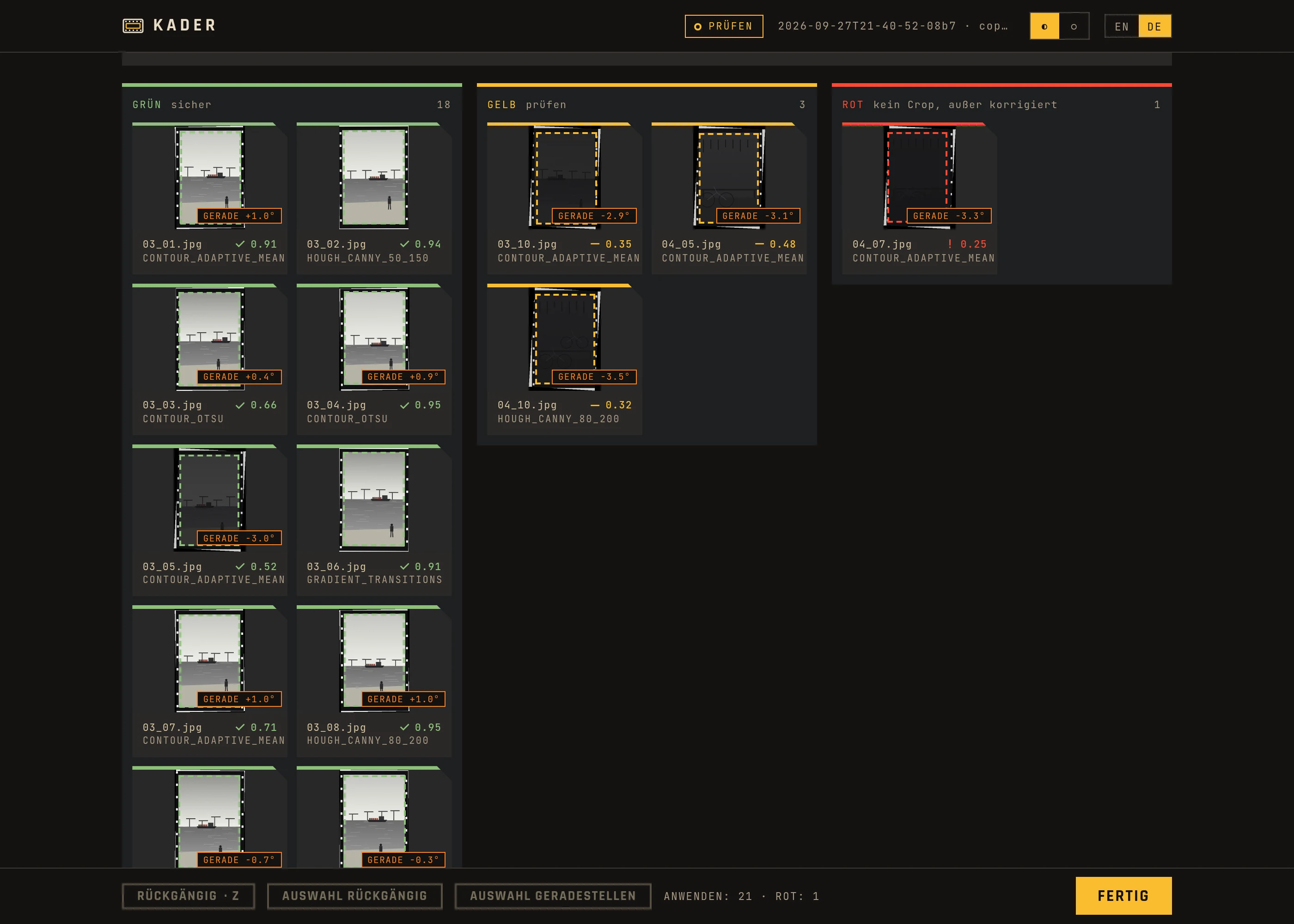
Task: Click RÜCKGÄNGIG · Z undo button
Action: pyautogui.click(x=189, y=895)
